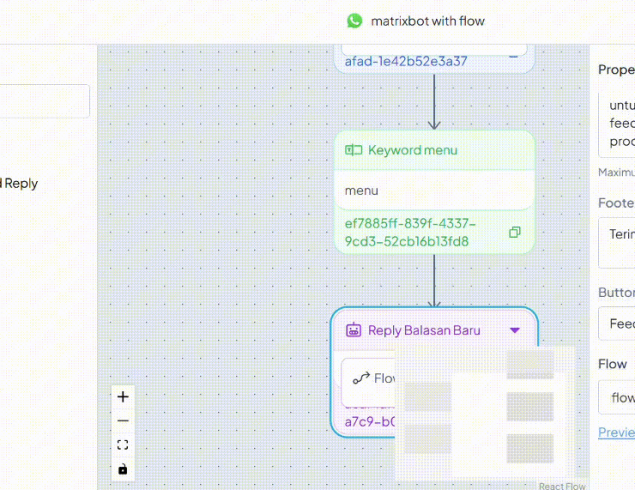Zoom in on the flow canvas

pyautogui.click(x=123, y=396)
